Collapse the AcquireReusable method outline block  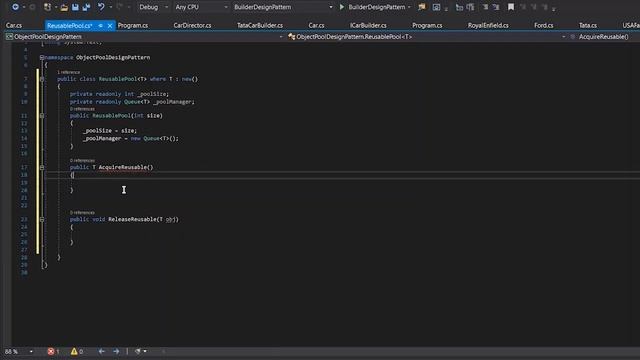42,167
